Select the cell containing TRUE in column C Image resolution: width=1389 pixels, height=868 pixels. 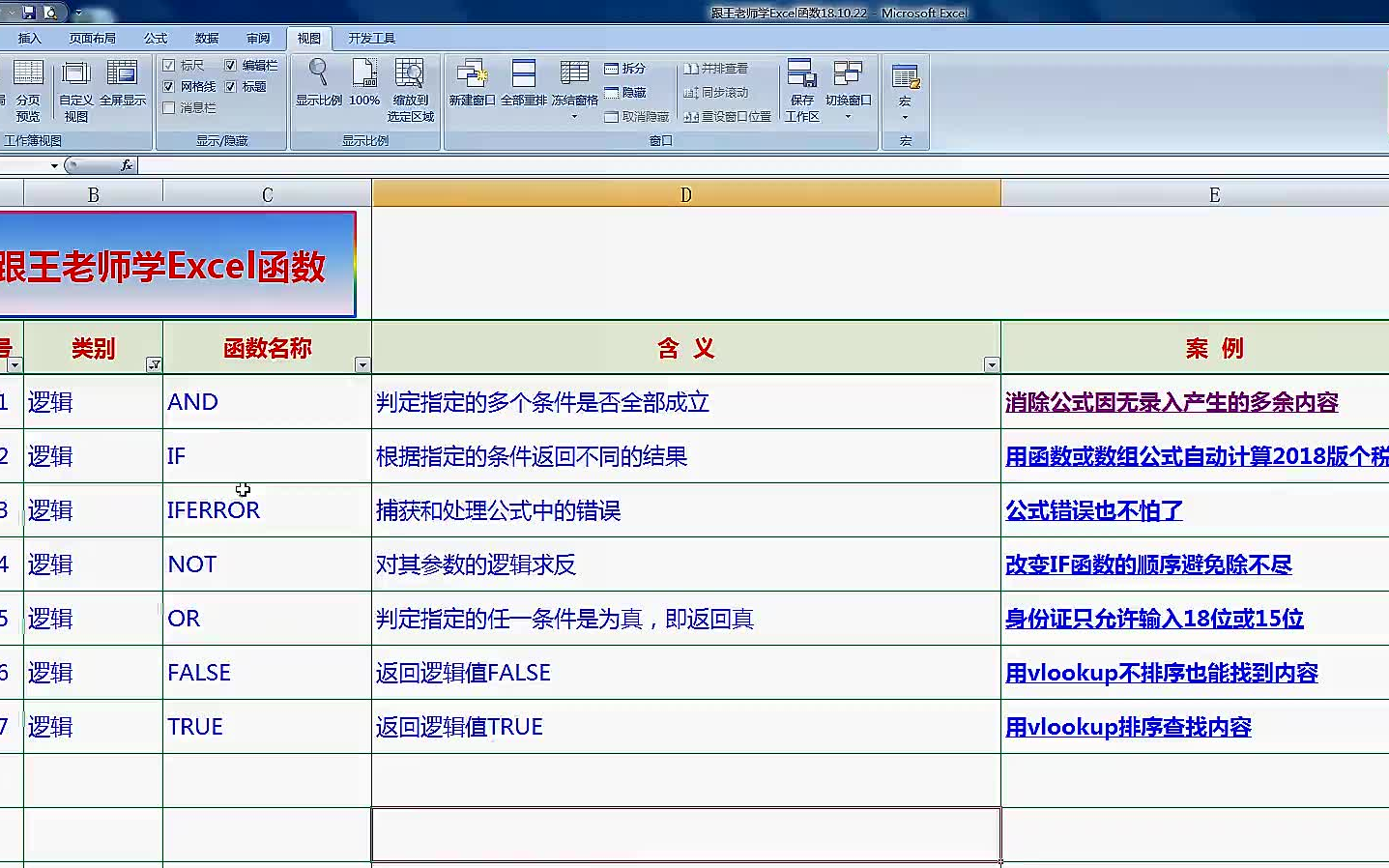coord(268,727)
